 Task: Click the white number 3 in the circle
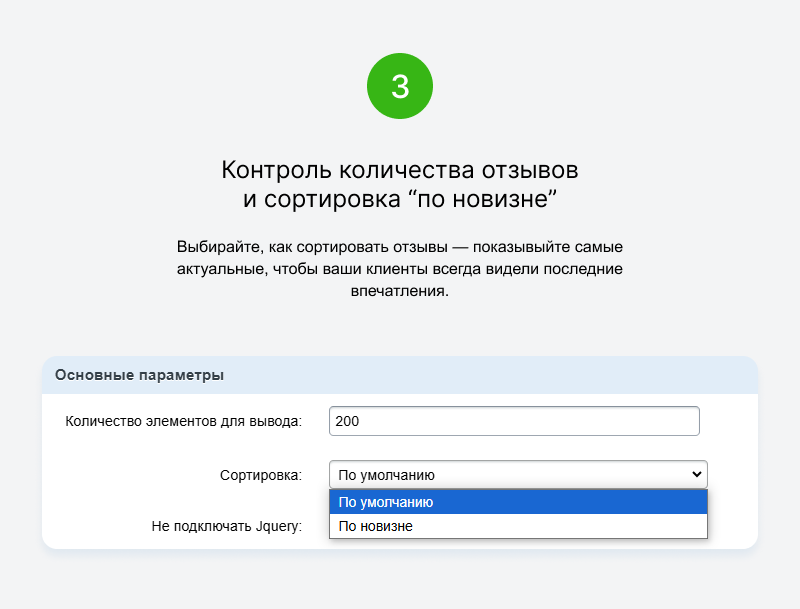[x=400, y=86]
